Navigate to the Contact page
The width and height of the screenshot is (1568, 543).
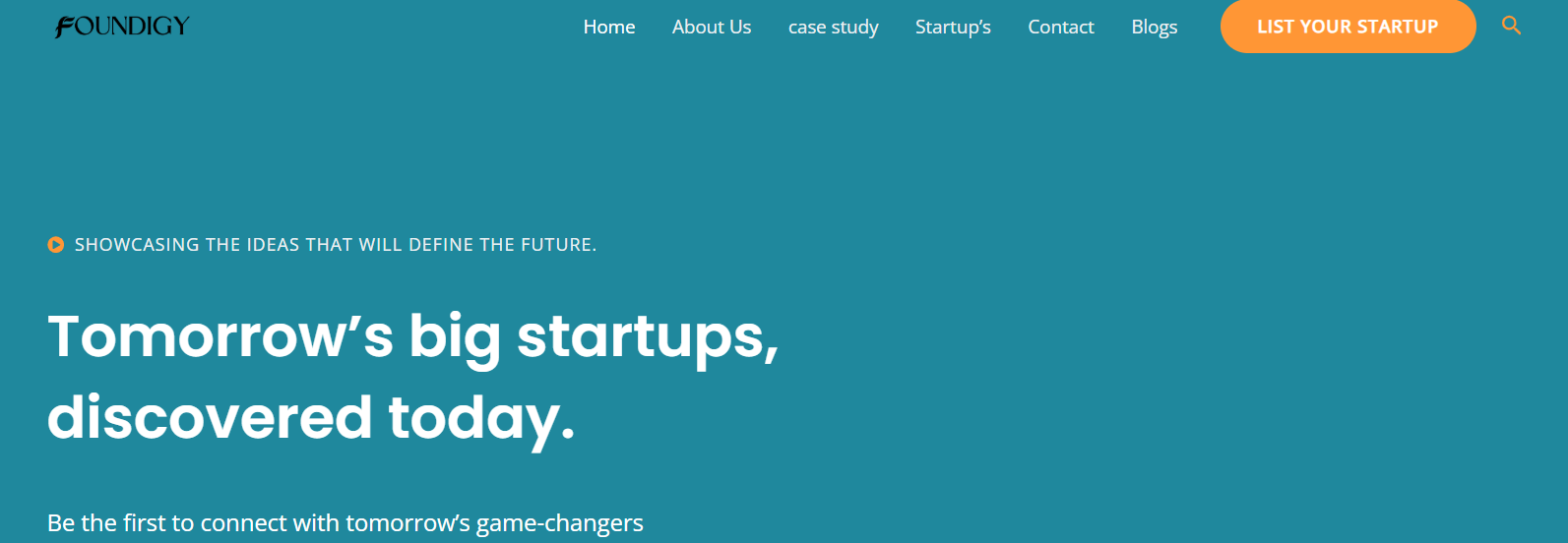click(1060, 27)
